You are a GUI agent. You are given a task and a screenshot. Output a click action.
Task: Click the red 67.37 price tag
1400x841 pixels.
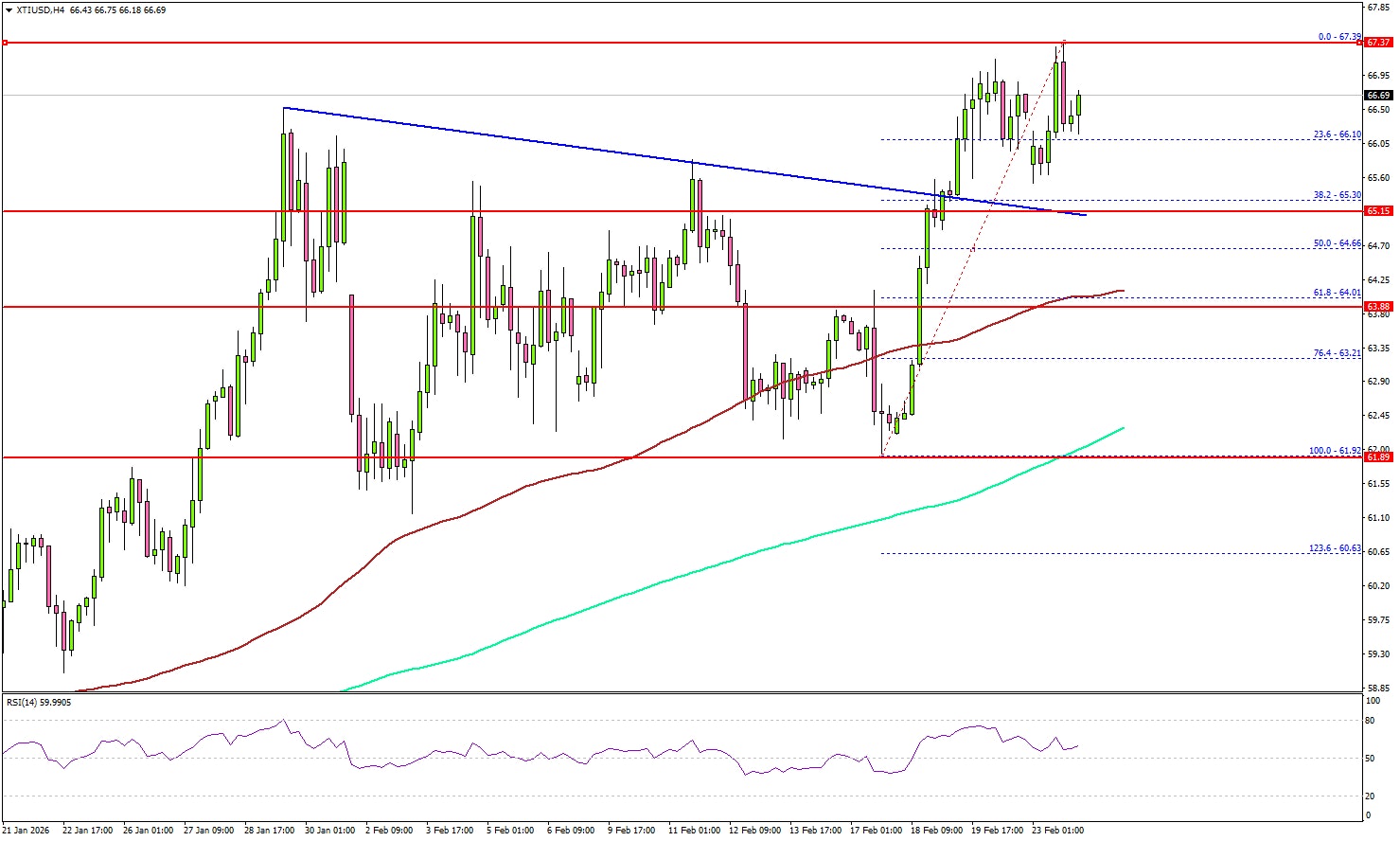1378,43
